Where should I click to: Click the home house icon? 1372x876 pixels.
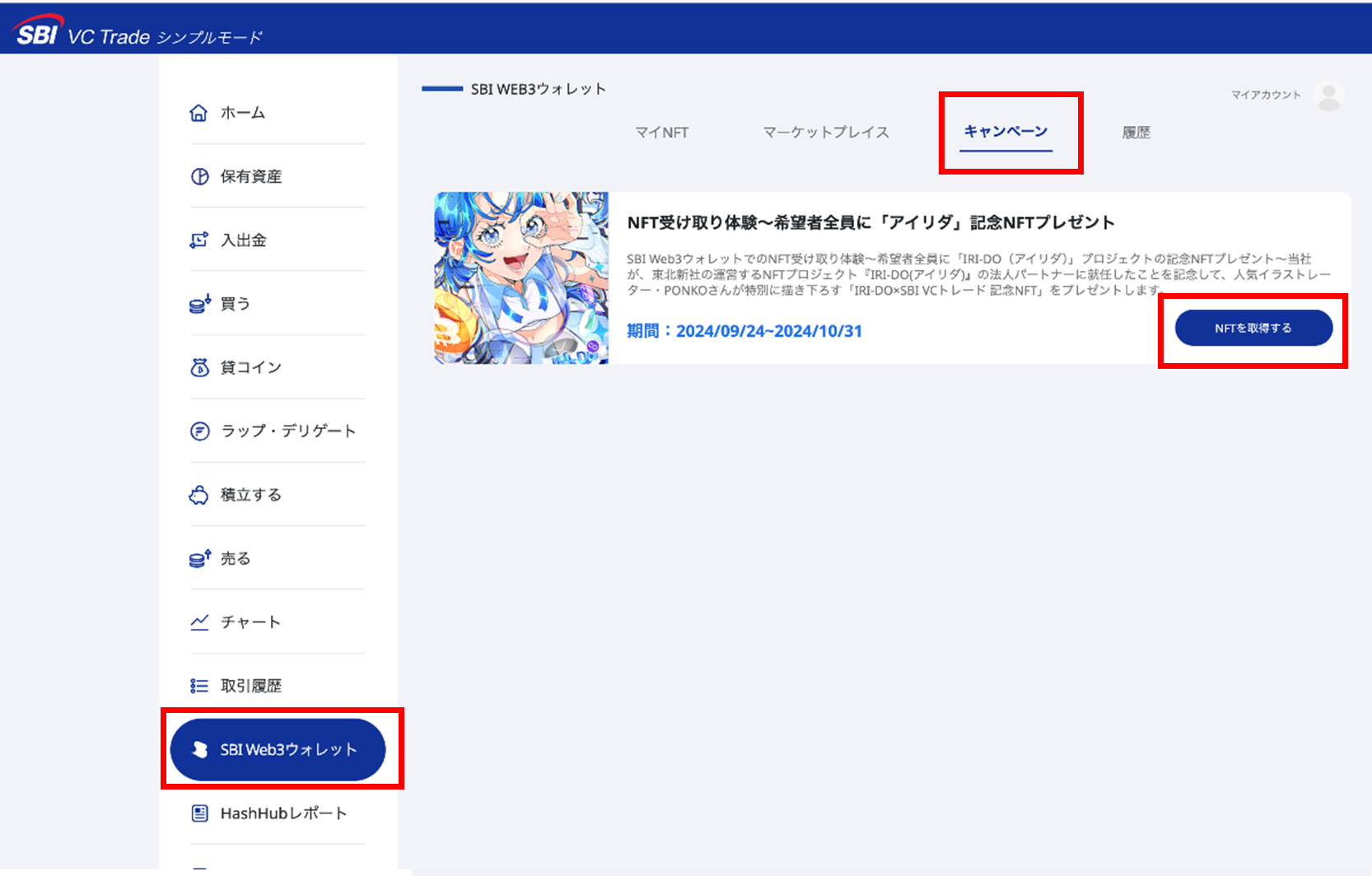(198, 113)
